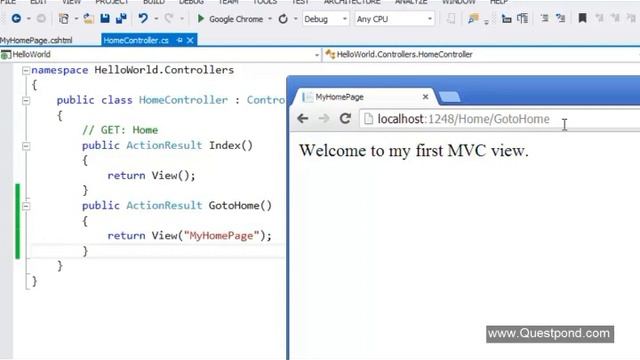The image size is (640, 360).
Task: Open the Undo history dropdown arrow
Action: (156, 19)
